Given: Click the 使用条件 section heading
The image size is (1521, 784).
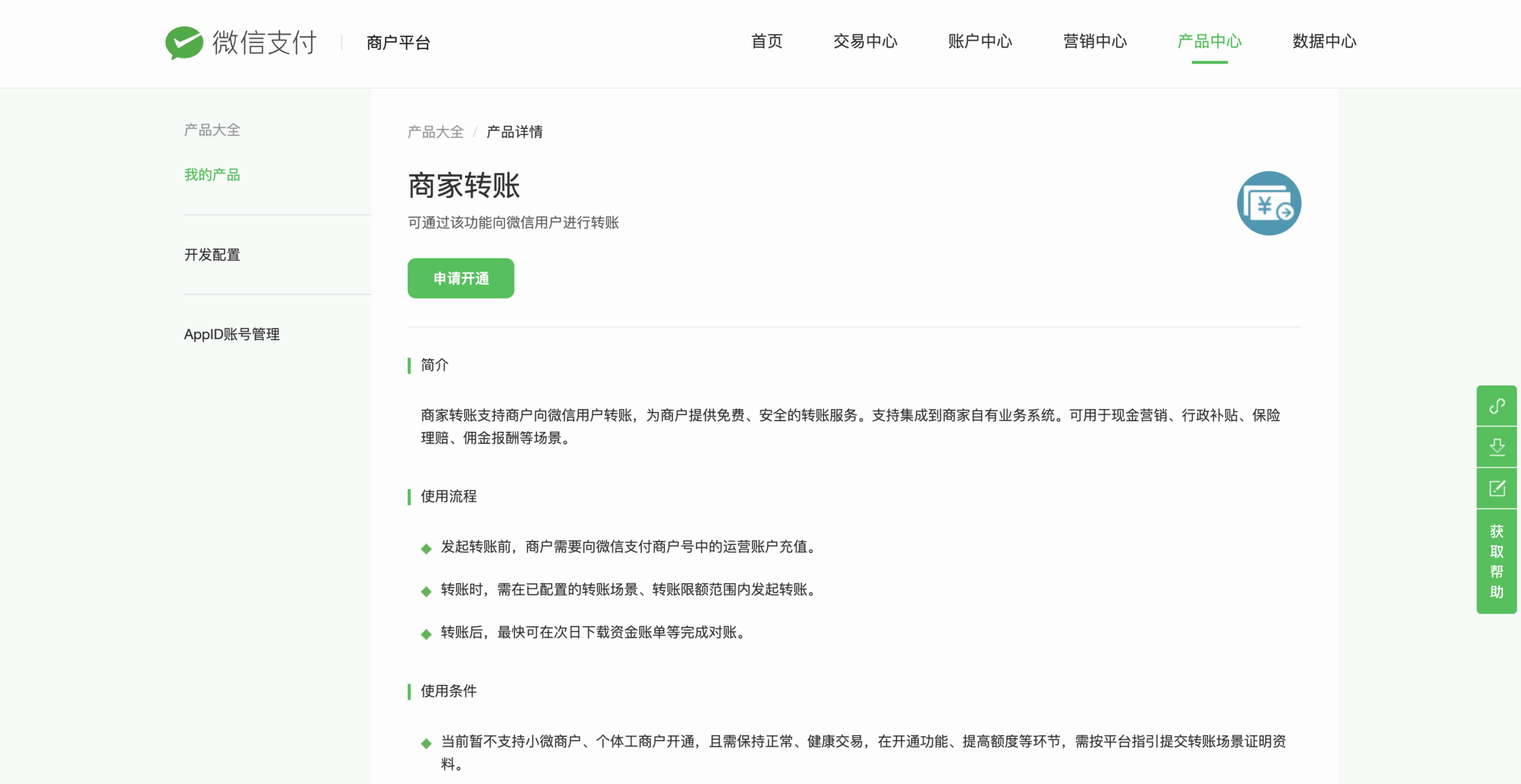Looking at the screenshot, I should point(449,691).
